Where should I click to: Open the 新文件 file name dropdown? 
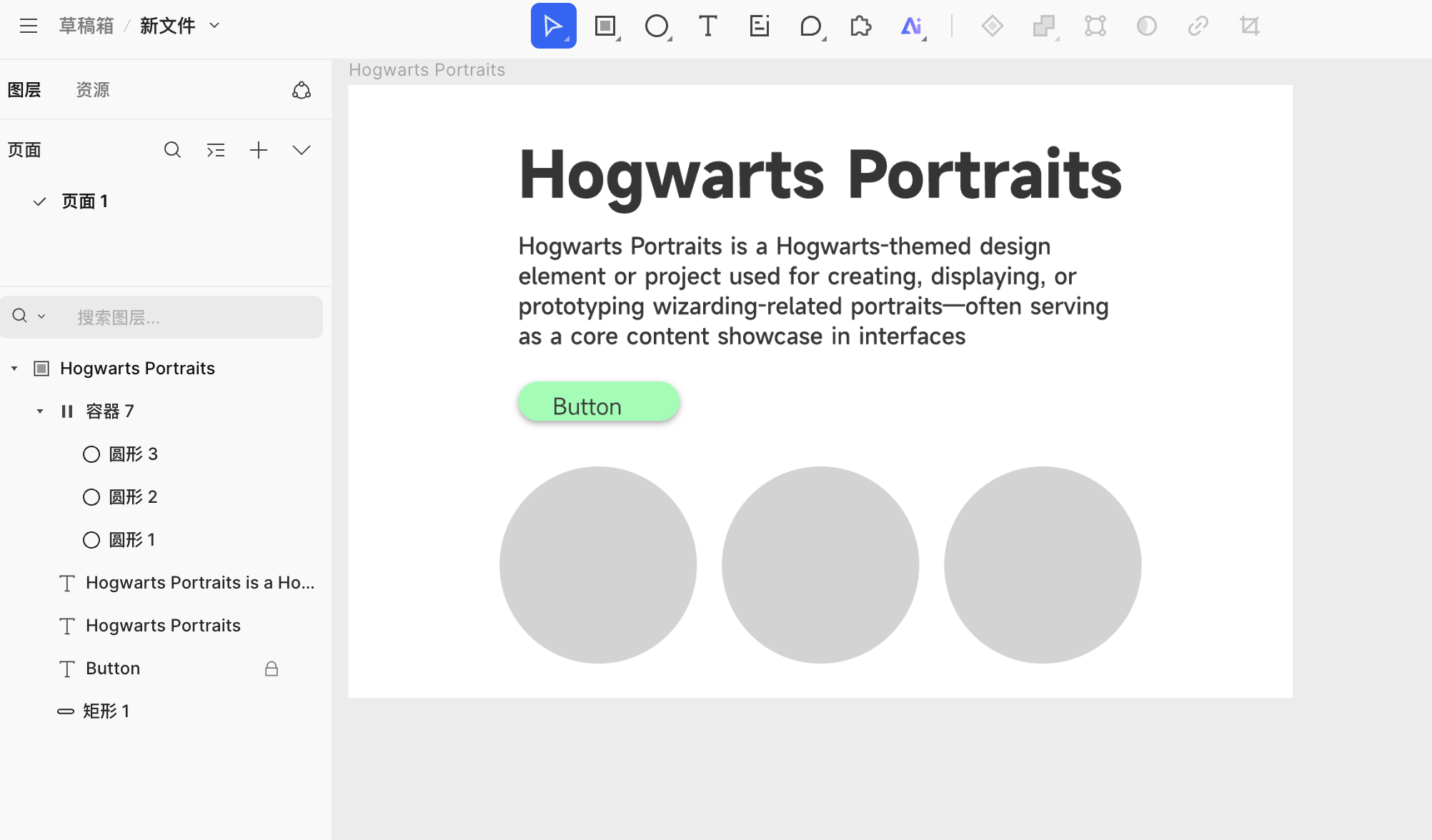point(214,26)
